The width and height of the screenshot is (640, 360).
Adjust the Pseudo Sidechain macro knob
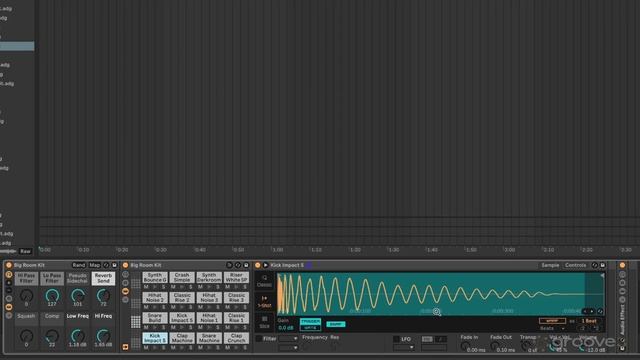78,295
